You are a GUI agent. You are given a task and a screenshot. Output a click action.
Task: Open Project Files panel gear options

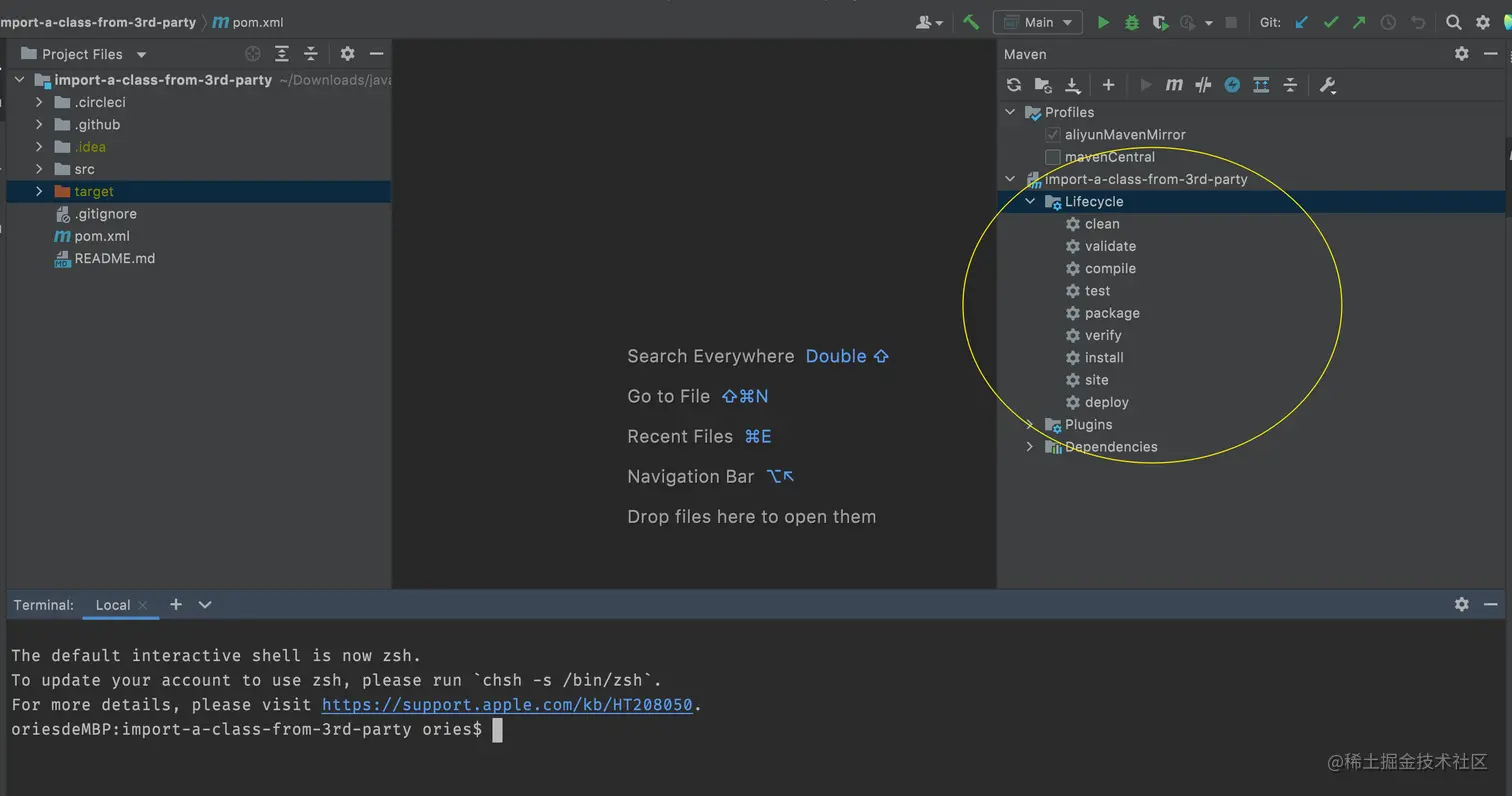point(347,54)
